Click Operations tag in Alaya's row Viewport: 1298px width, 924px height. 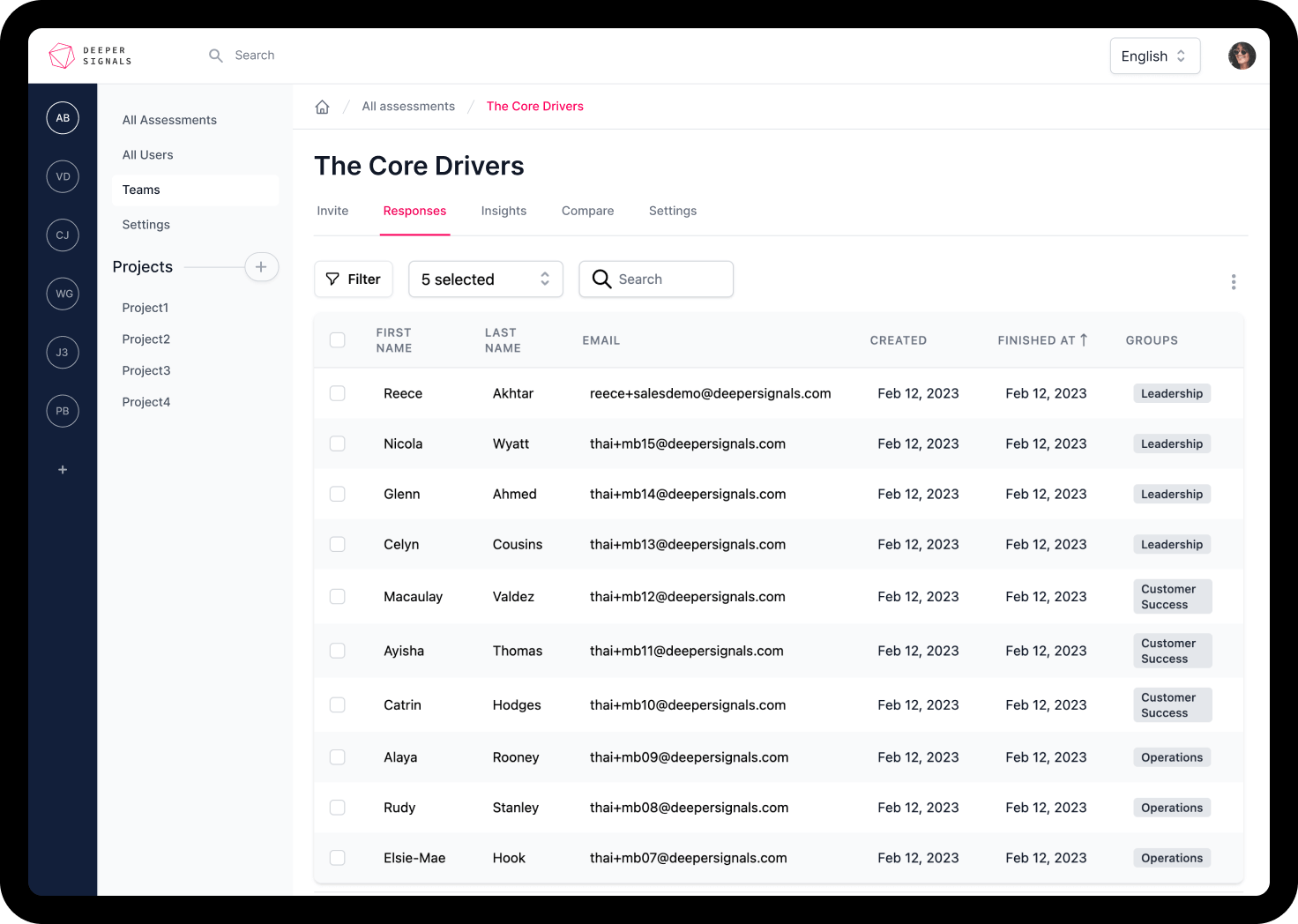tap(1172, 757)
